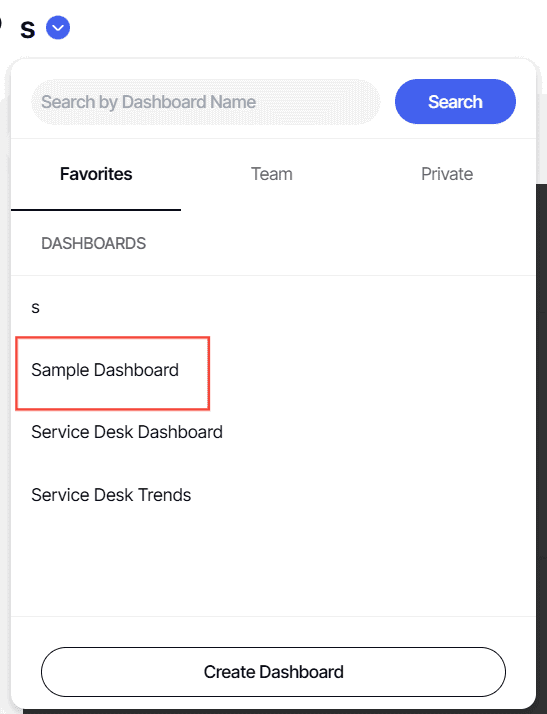Switch to the Favorites tab
Image resolution: width=547 pixels, height=714 pixels.
coord(96,174)
